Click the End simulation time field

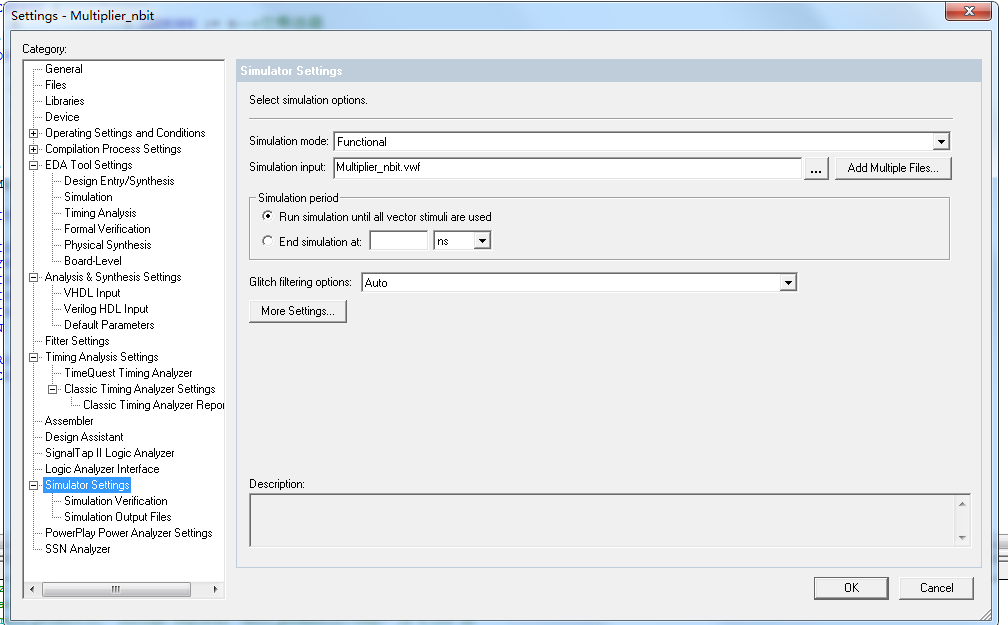click(x=399, y=241)
